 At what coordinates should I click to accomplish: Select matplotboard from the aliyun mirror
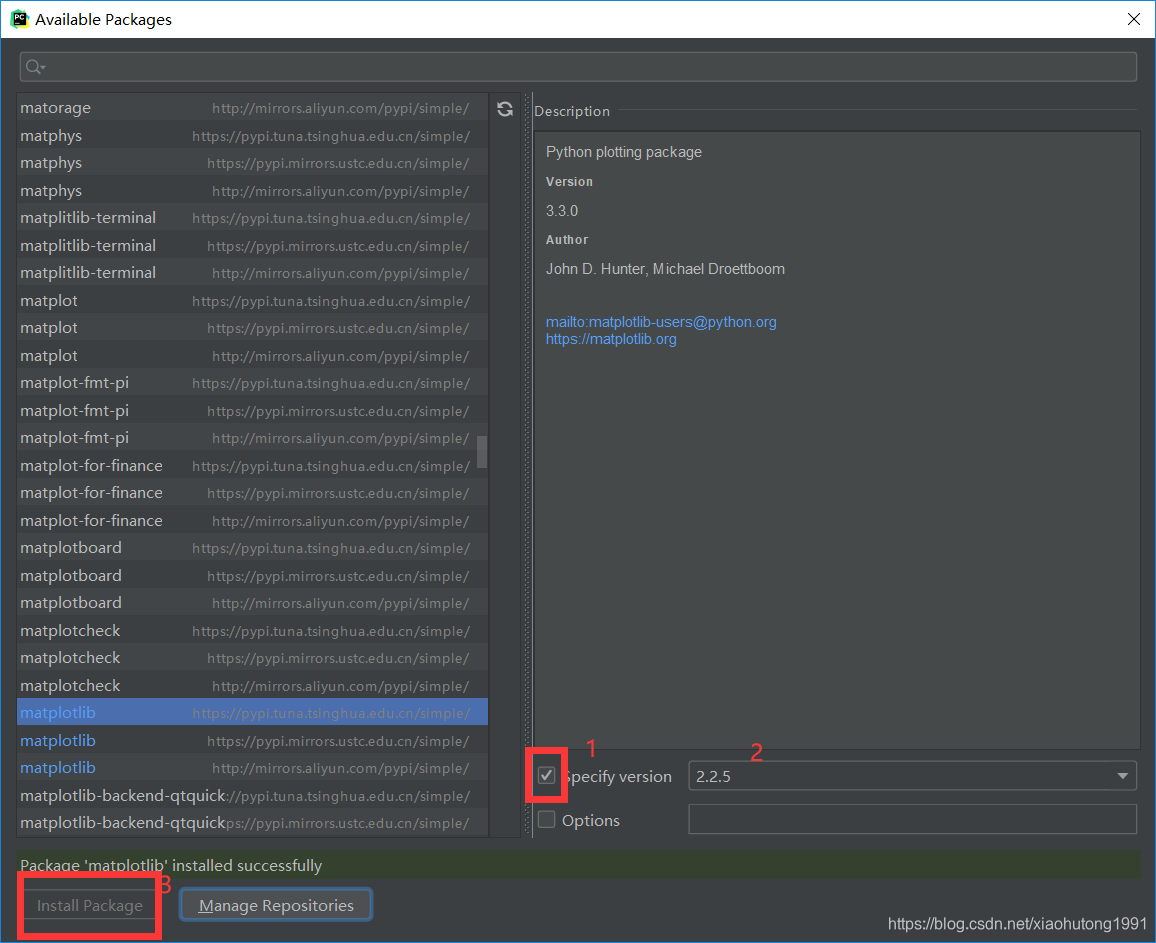tap(252, 603)
